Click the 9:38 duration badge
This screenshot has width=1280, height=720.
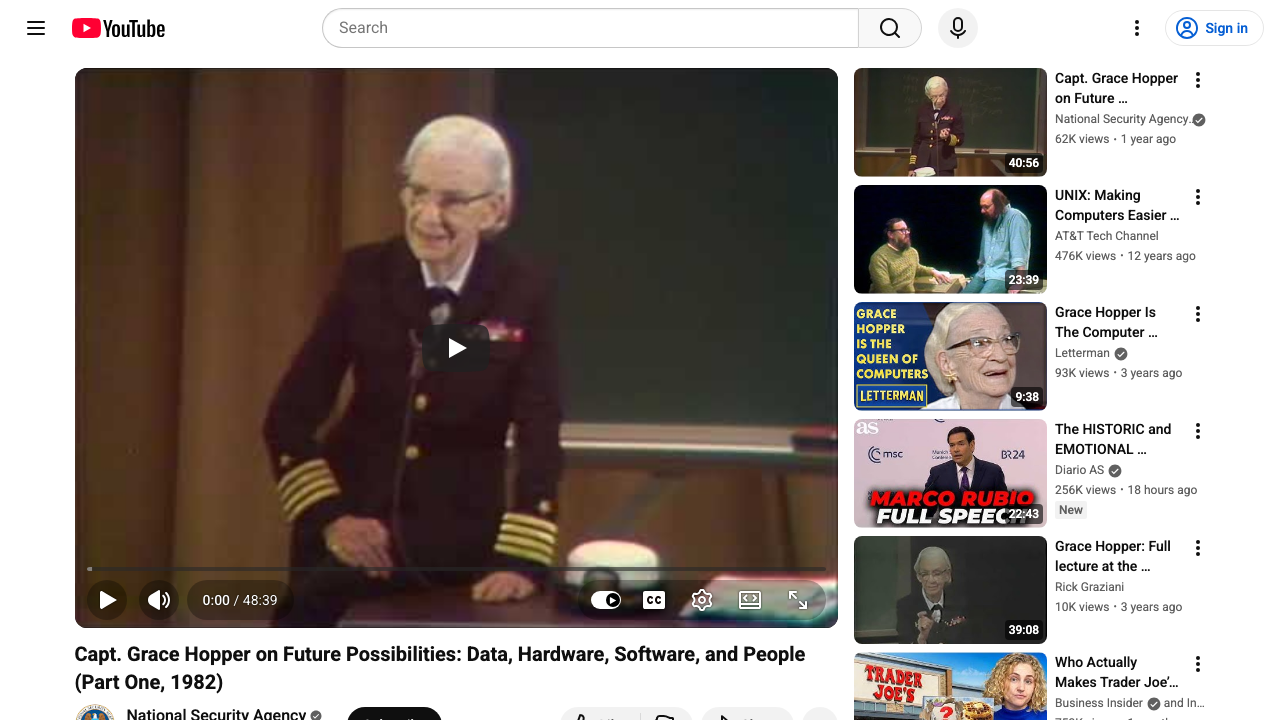point(1027,397)
